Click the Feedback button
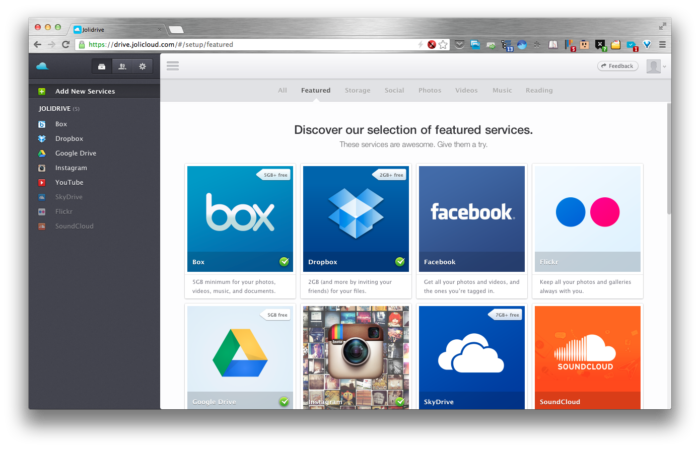 tap(617, 66)
